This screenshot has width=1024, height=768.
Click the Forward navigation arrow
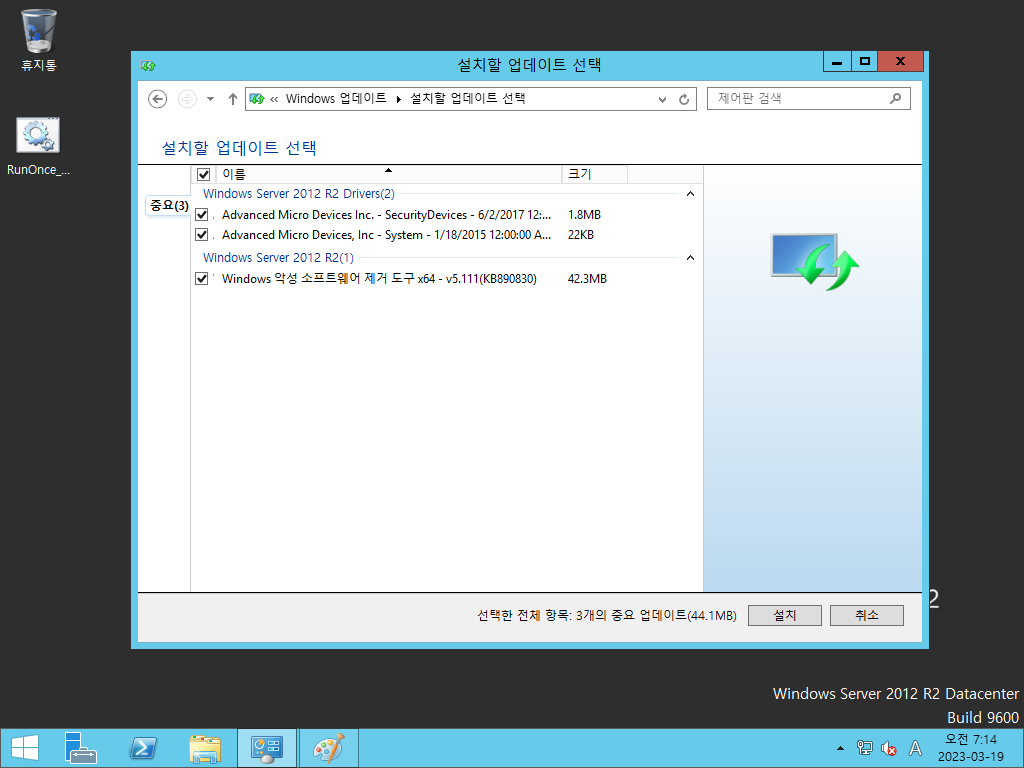click(187, 99)
